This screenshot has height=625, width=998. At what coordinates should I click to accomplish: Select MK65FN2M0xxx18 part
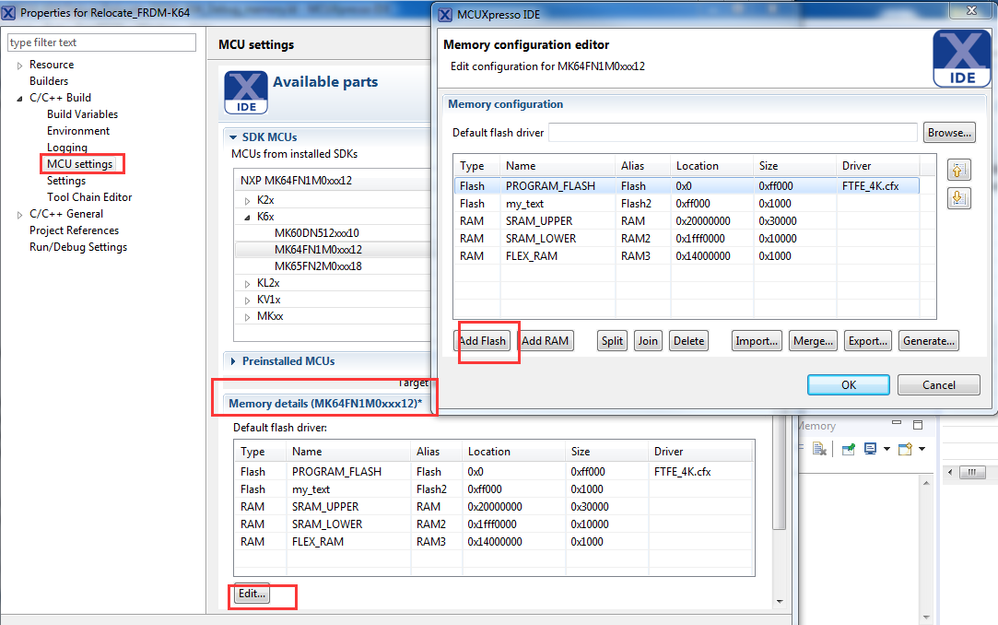pyautogui.click(x=318, y=266)
